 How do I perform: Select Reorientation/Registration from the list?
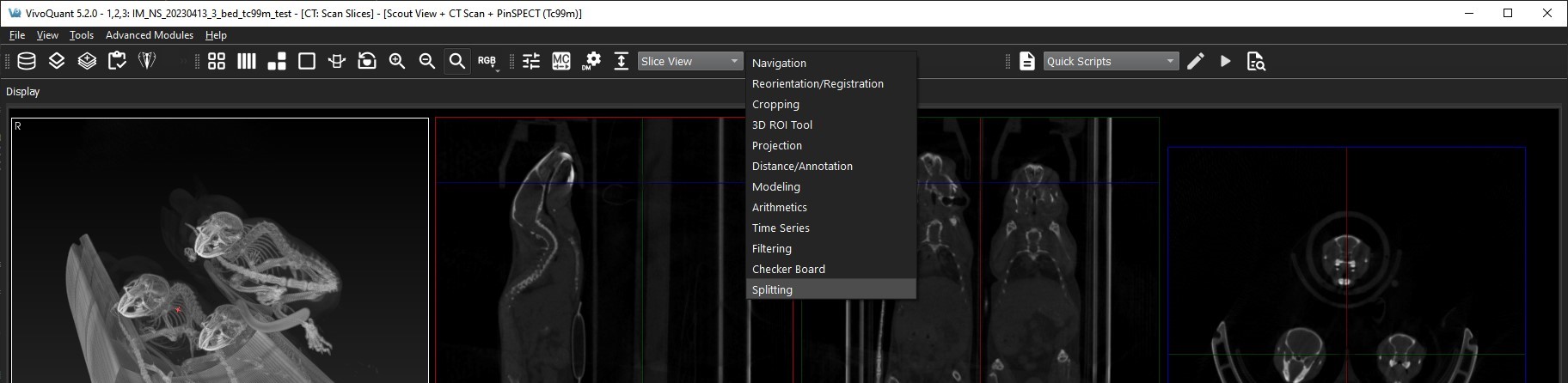pos(817,83)
